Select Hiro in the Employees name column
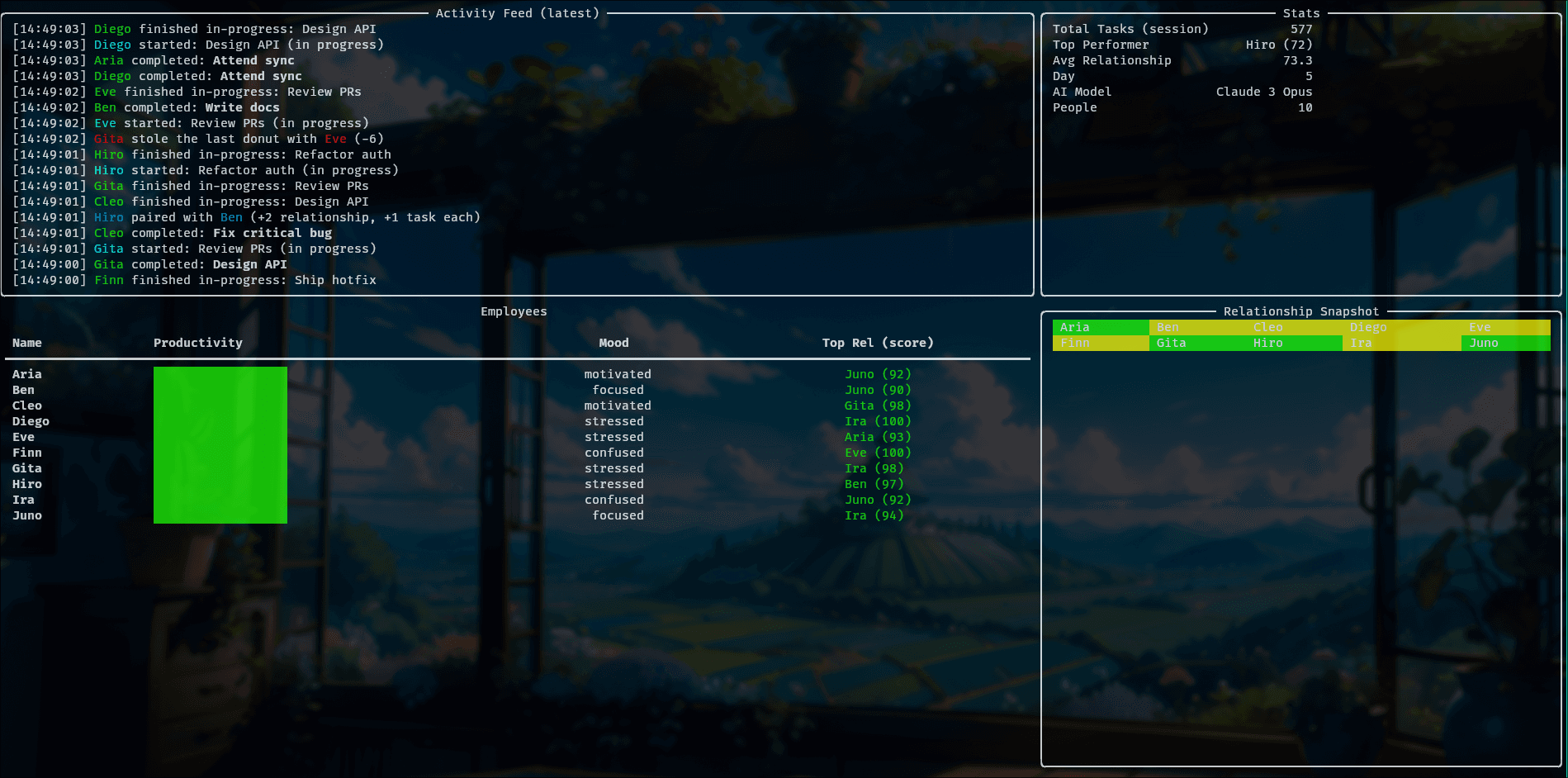This screenshot has width=1568, height=778. (26, 484)
